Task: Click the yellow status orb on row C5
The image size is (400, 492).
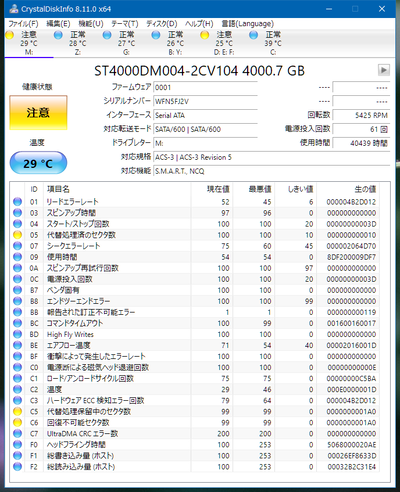Action: coord(17,411)
